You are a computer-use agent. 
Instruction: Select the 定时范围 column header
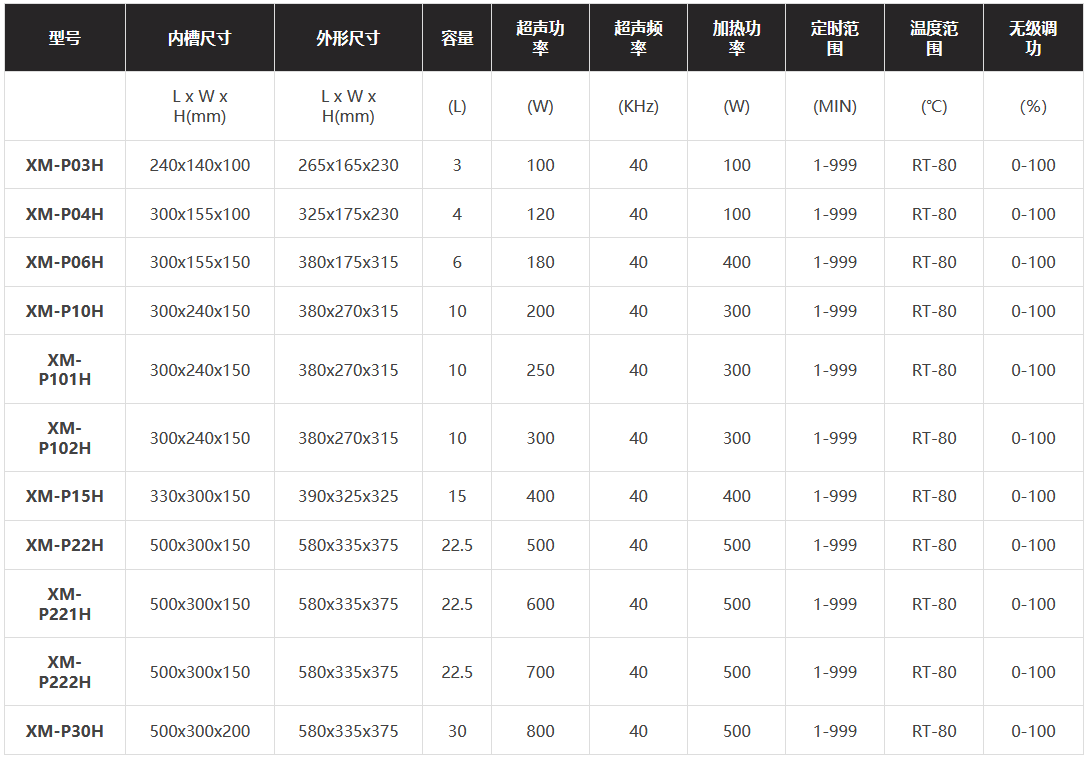[x=835, y=38]
